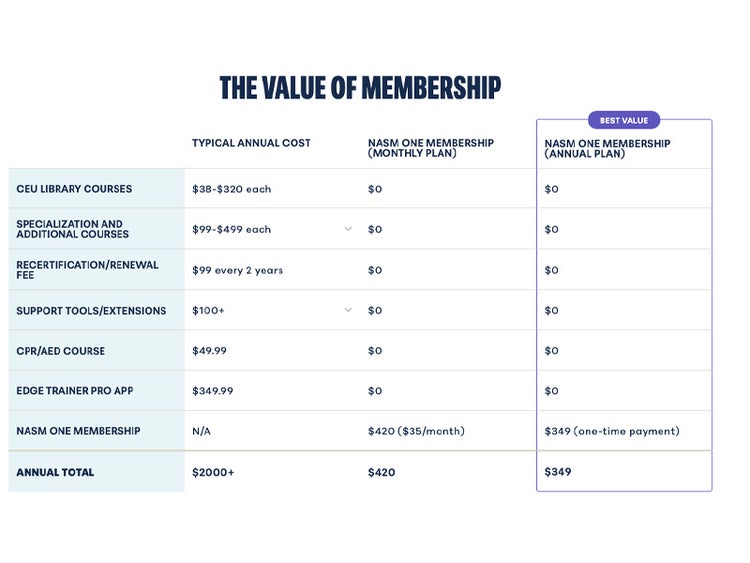Click The Value of Membership heading
750x563 pixels.
[x=360, y=88]
